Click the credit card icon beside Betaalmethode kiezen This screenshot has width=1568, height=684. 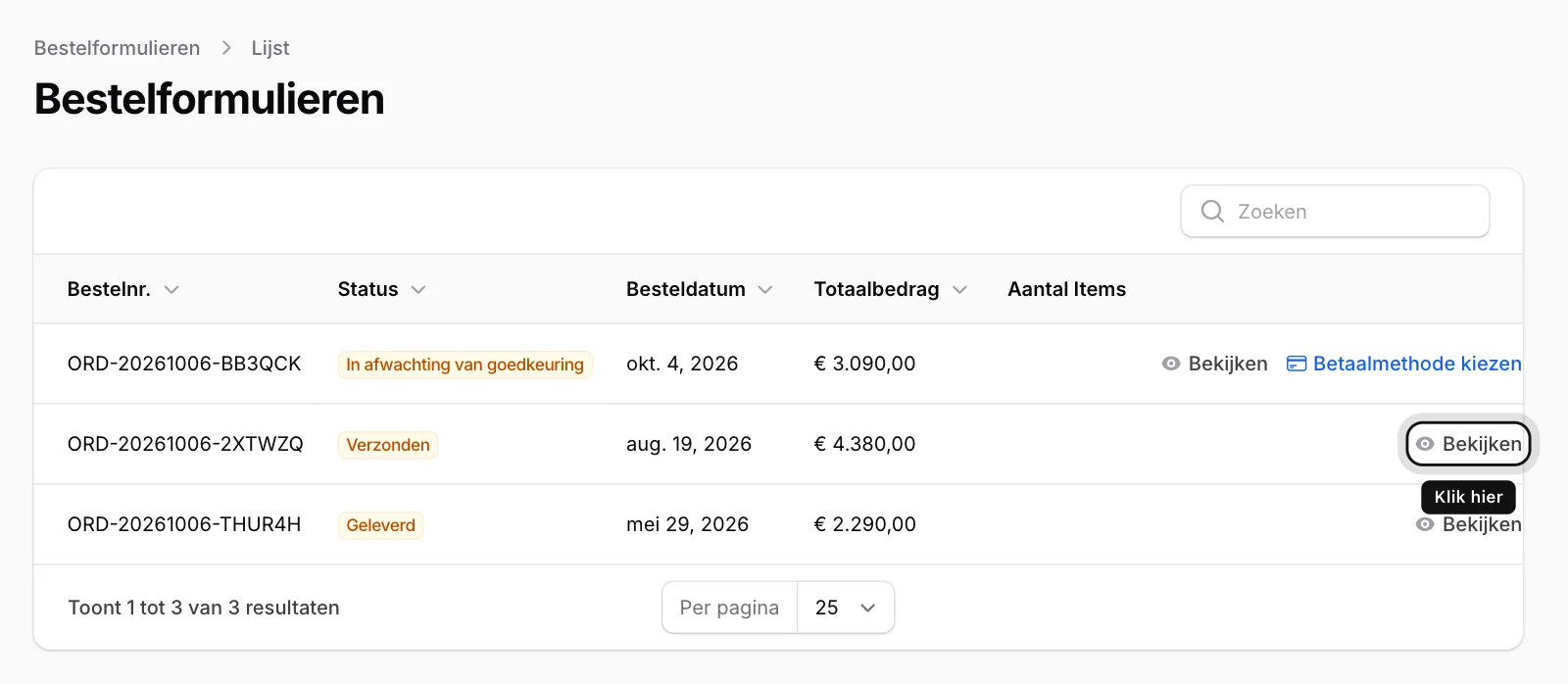click(1297, 364)
